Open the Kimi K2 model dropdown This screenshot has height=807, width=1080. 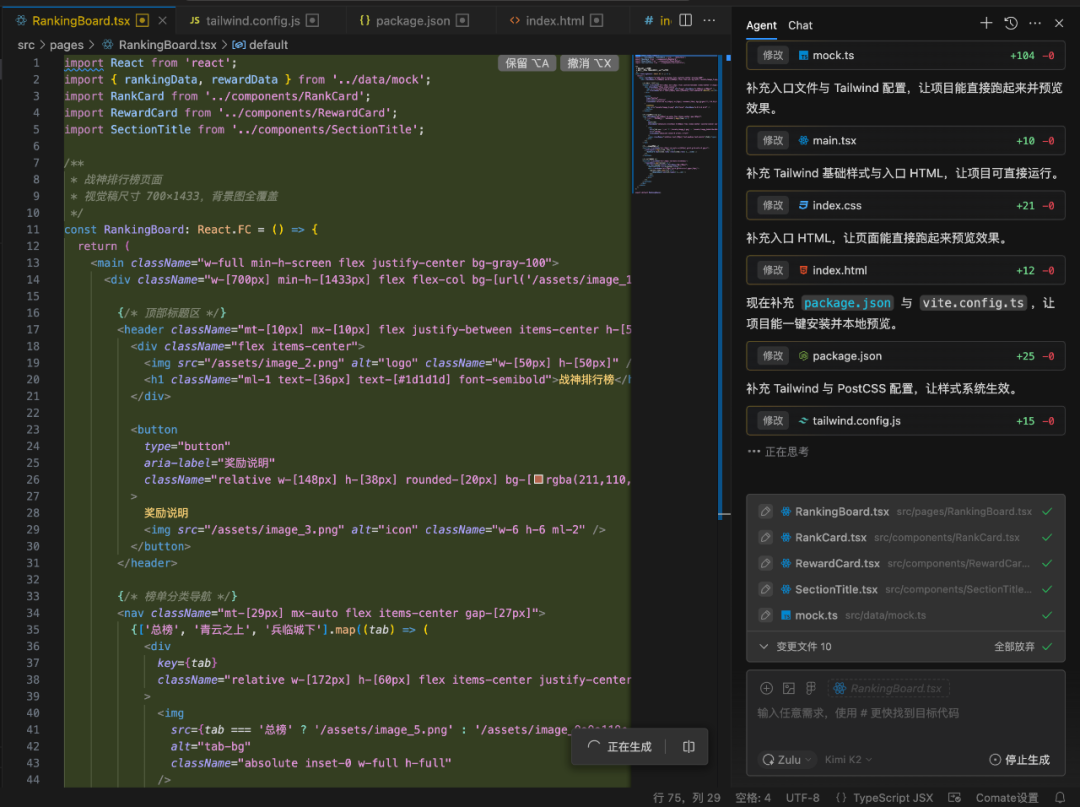[x=849, y=759]
